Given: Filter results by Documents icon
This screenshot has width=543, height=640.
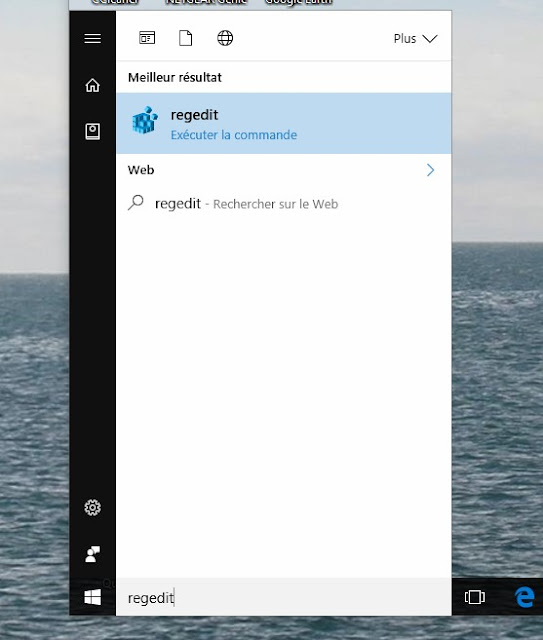Looking at the screenshot, I should click(185, 38).
